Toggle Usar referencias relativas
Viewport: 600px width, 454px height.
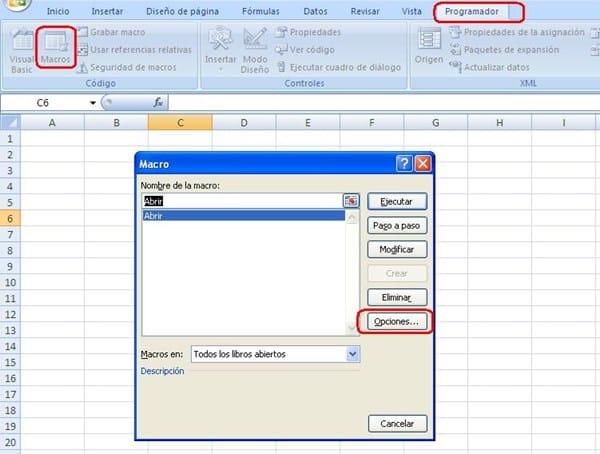pos(135,50)
